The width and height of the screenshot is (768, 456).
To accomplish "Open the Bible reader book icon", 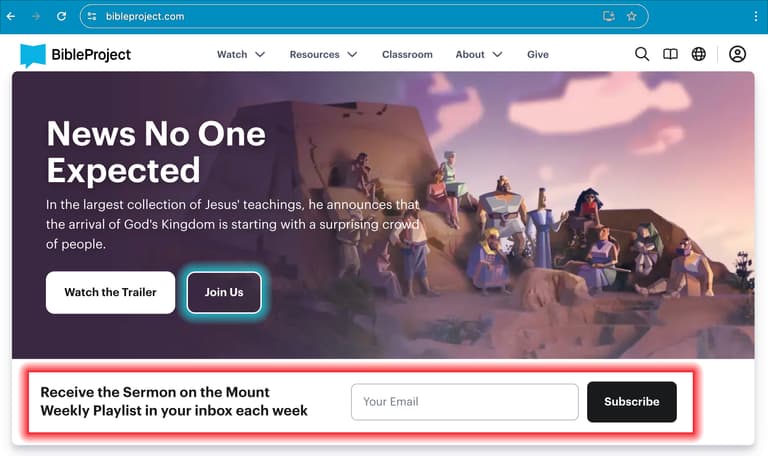I will [x=670, y=54].
